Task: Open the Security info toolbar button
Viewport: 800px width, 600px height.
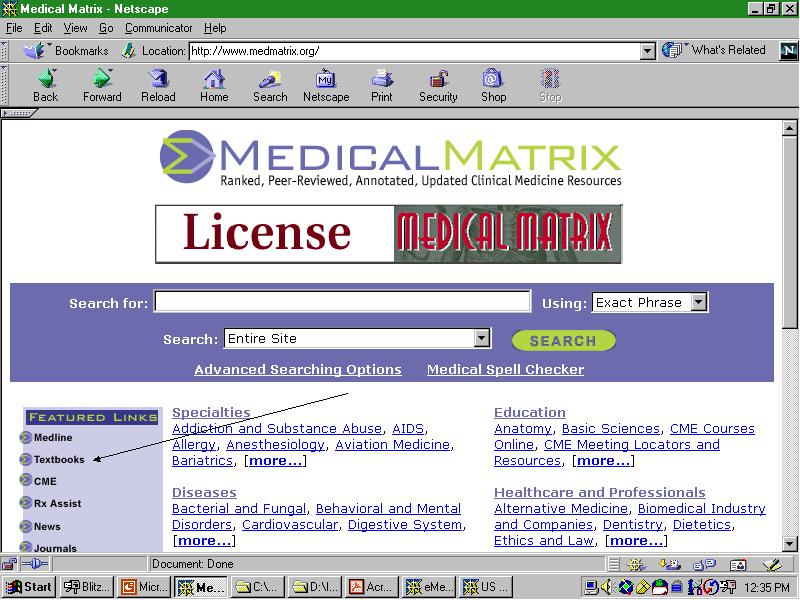Action: point(438,86)
